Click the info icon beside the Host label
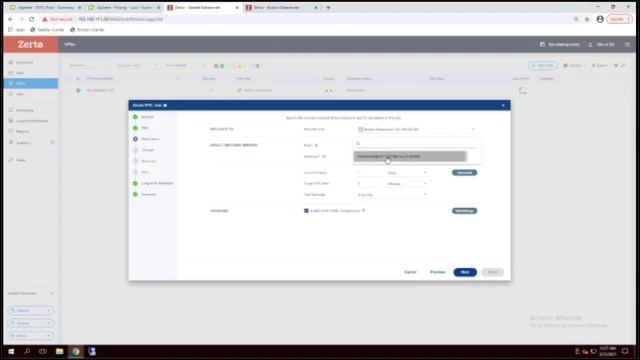The width and height of the screenshot is (640, 360). click(316, 145)
